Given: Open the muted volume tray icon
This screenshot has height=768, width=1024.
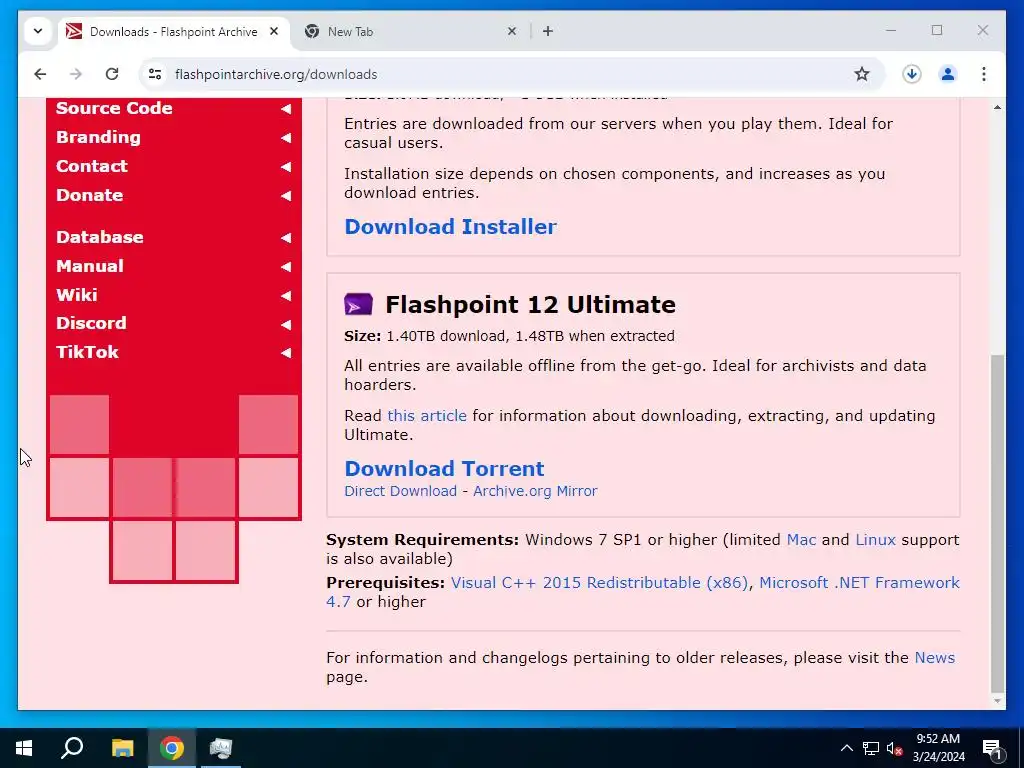Looking at the screenshot, I should coord(894,748).
